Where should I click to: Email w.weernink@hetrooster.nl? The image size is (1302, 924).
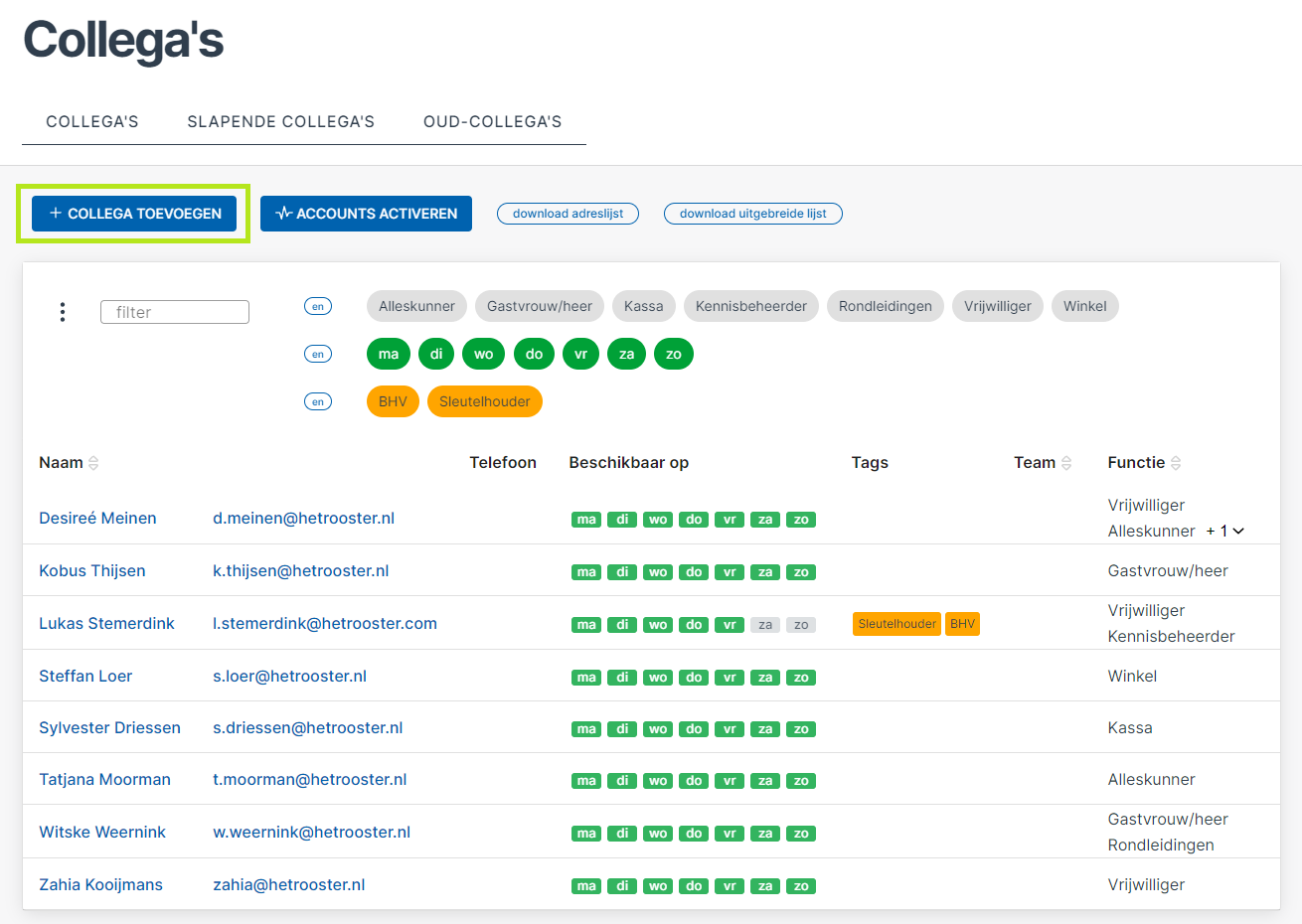[311, 832]
